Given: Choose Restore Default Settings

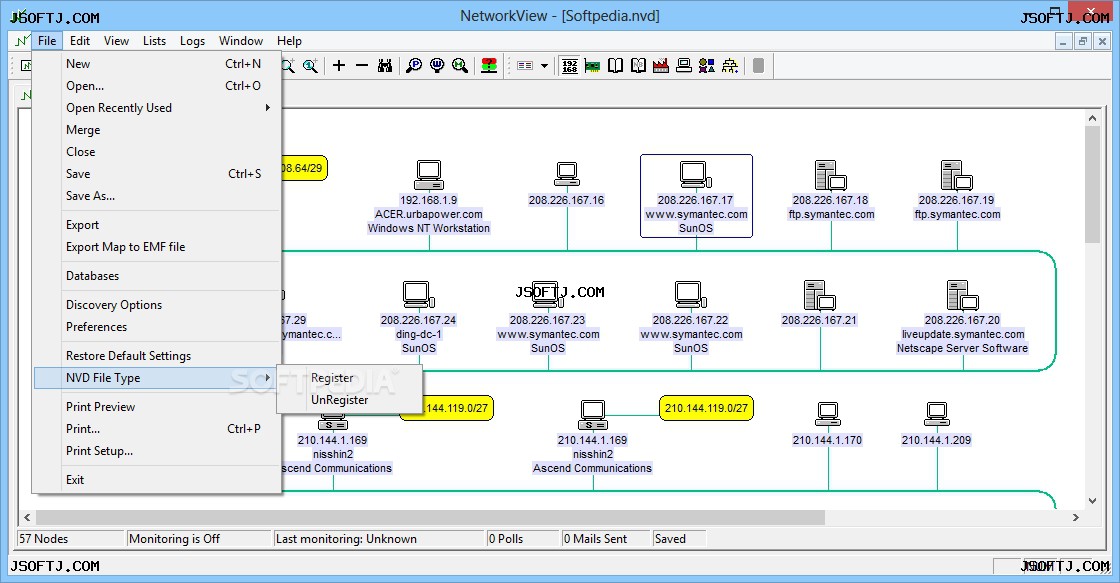Looking at the screenshot, I should tap(157, 356).
